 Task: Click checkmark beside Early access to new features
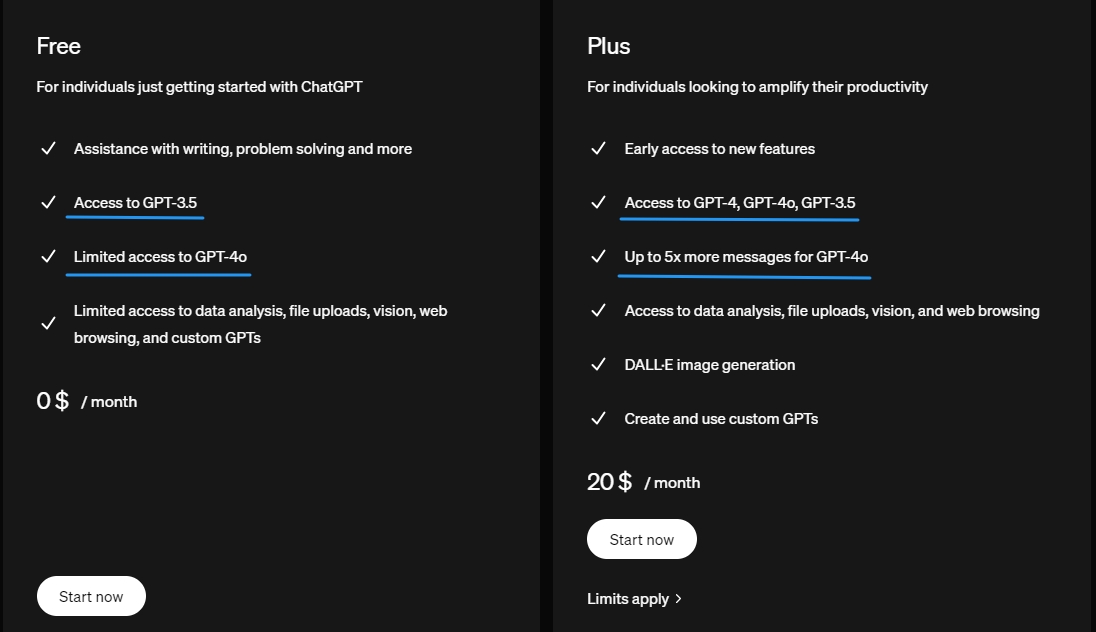(x=598, y=149)
